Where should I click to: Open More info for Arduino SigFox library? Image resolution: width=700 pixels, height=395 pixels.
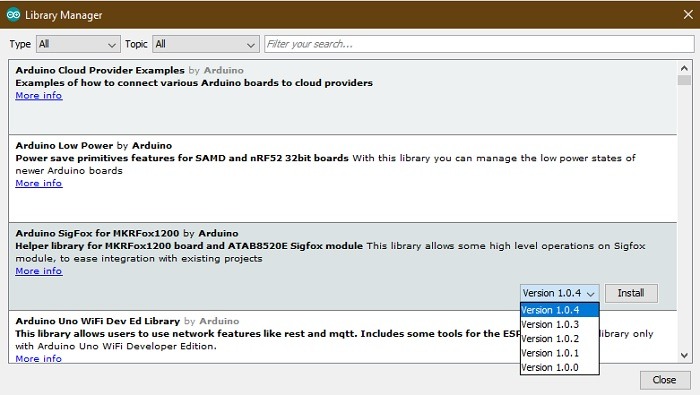[x=39, y=271]
